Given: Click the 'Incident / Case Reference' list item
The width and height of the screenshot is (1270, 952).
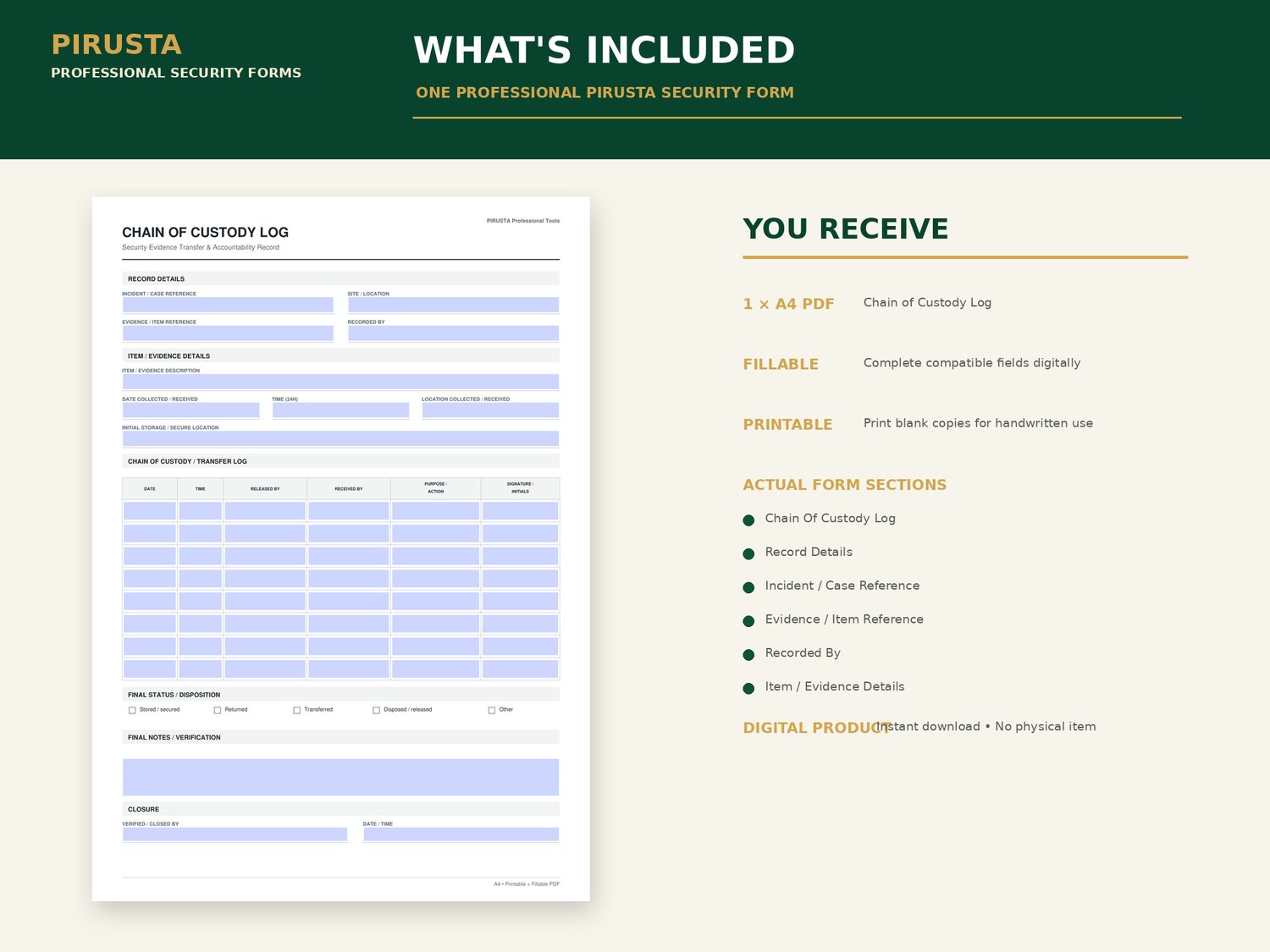Looking at the screenshot, I should pyautogui.click(x=842, y=586).
